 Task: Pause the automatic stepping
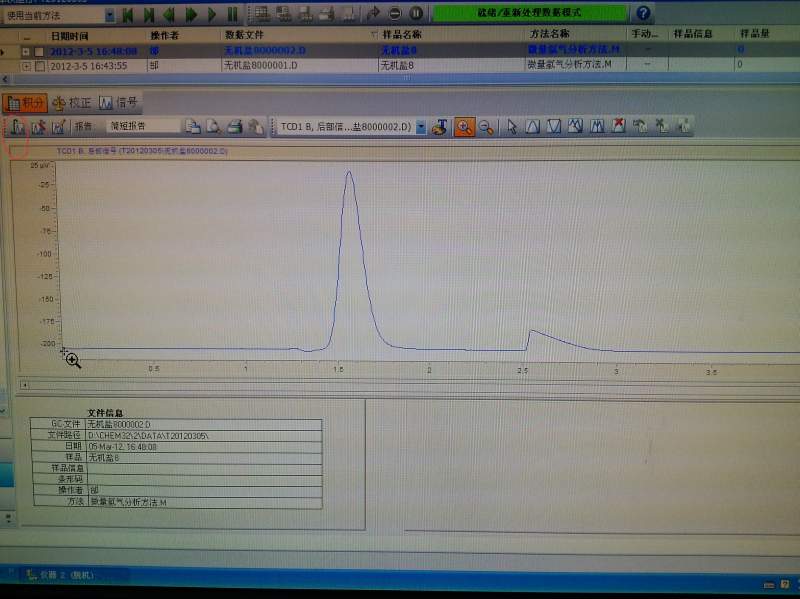click(233, 14)
